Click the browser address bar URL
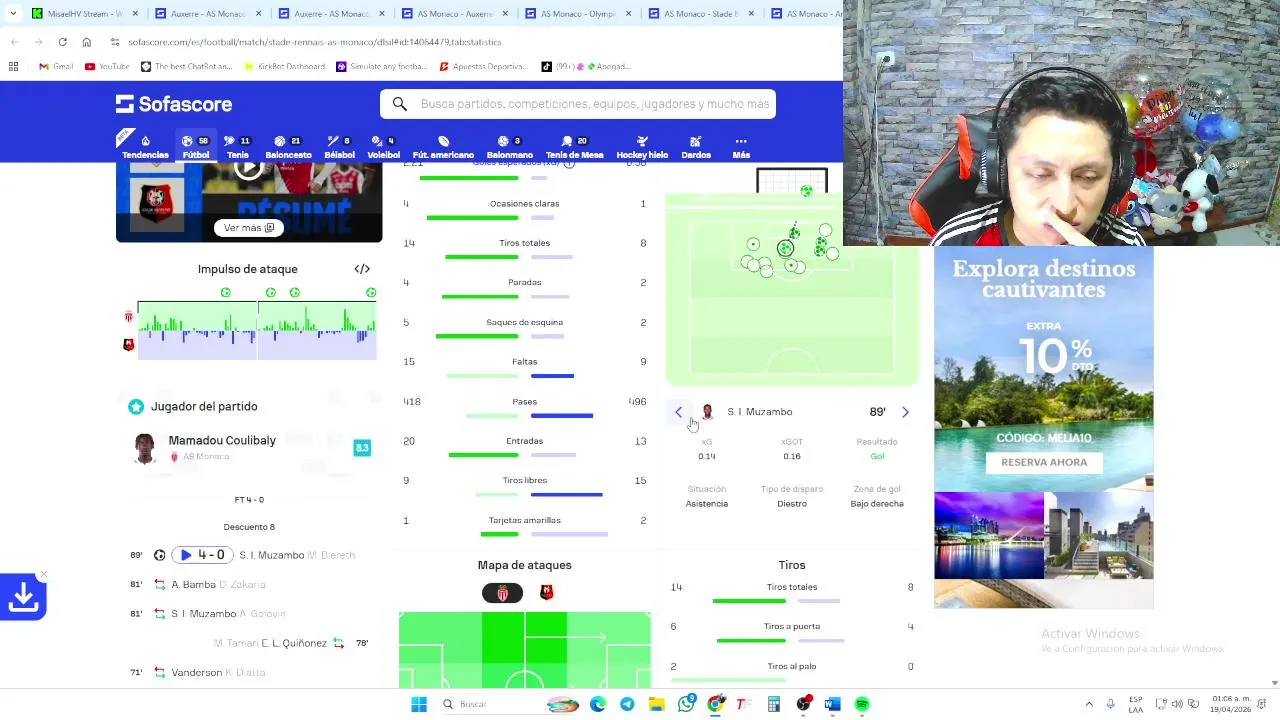 tap(315, 42)
